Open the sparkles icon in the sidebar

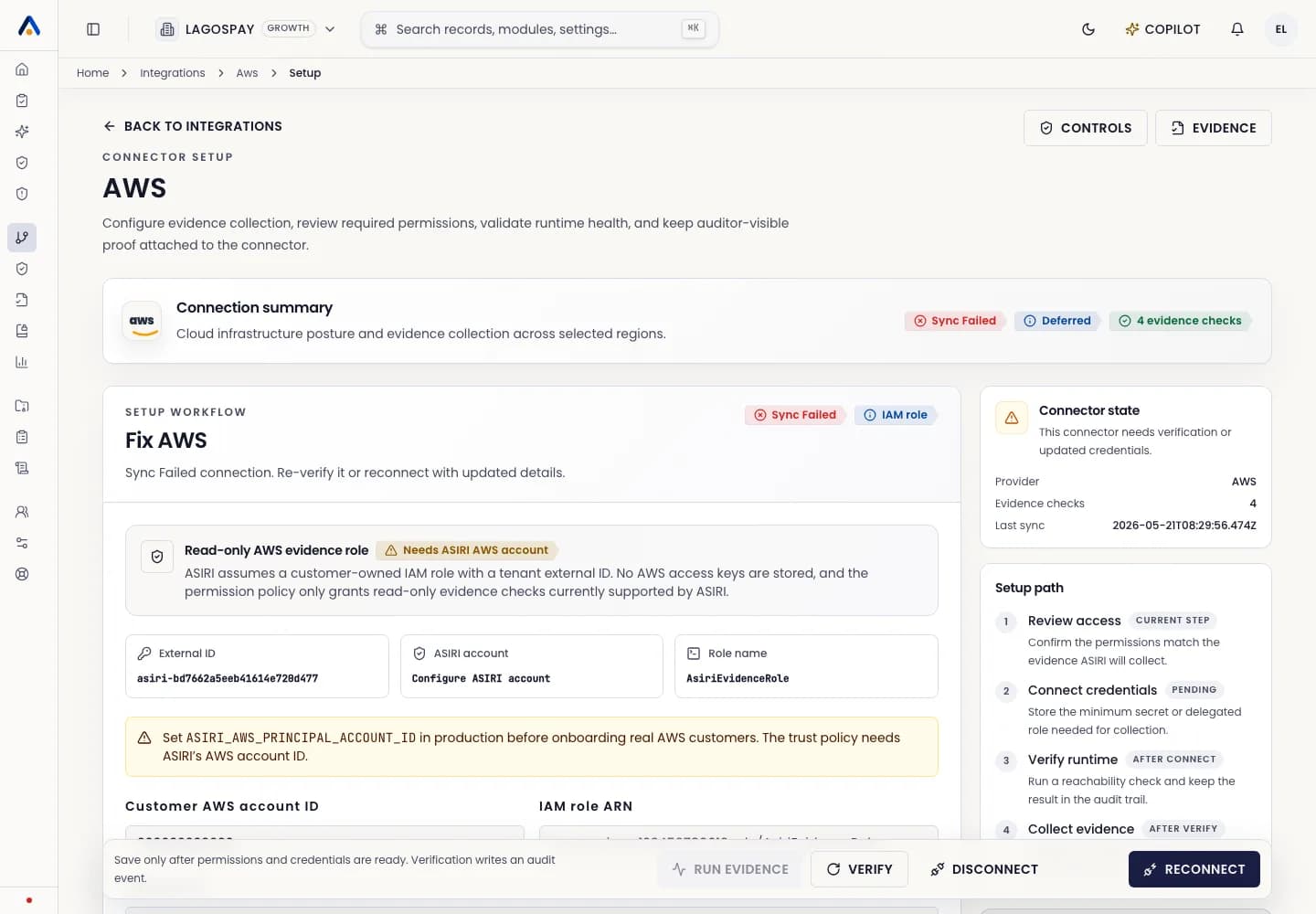point(22,132)
